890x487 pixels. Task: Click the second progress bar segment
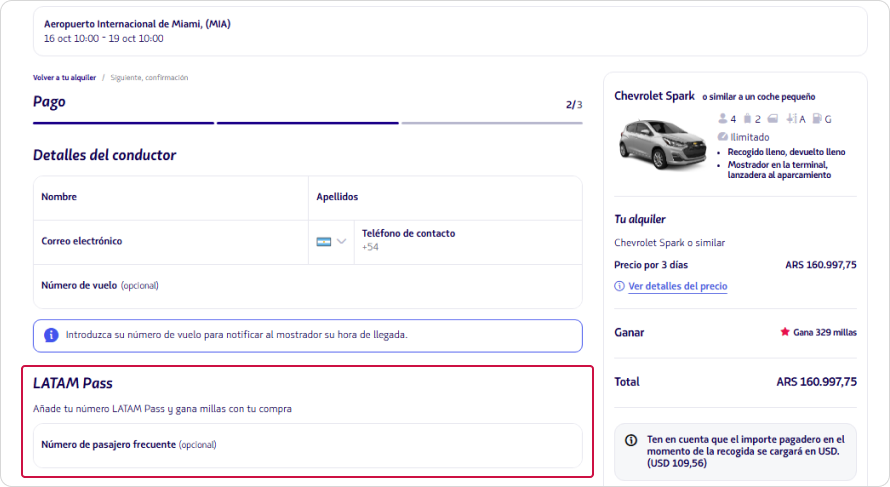pyautogui.click(x=308, y=123)
